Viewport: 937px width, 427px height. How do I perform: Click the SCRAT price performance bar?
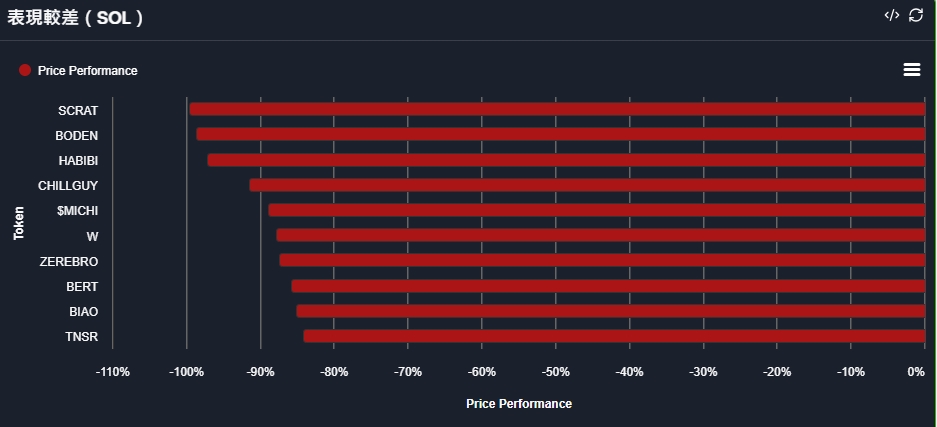pyautogui.click(x=557, y=109)
